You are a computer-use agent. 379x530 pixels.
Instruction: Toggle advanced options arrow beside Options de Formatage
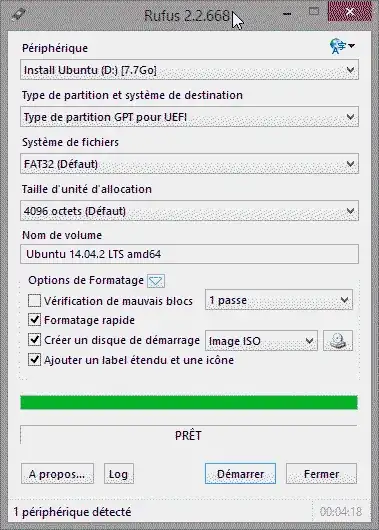[x=156, y=281]
